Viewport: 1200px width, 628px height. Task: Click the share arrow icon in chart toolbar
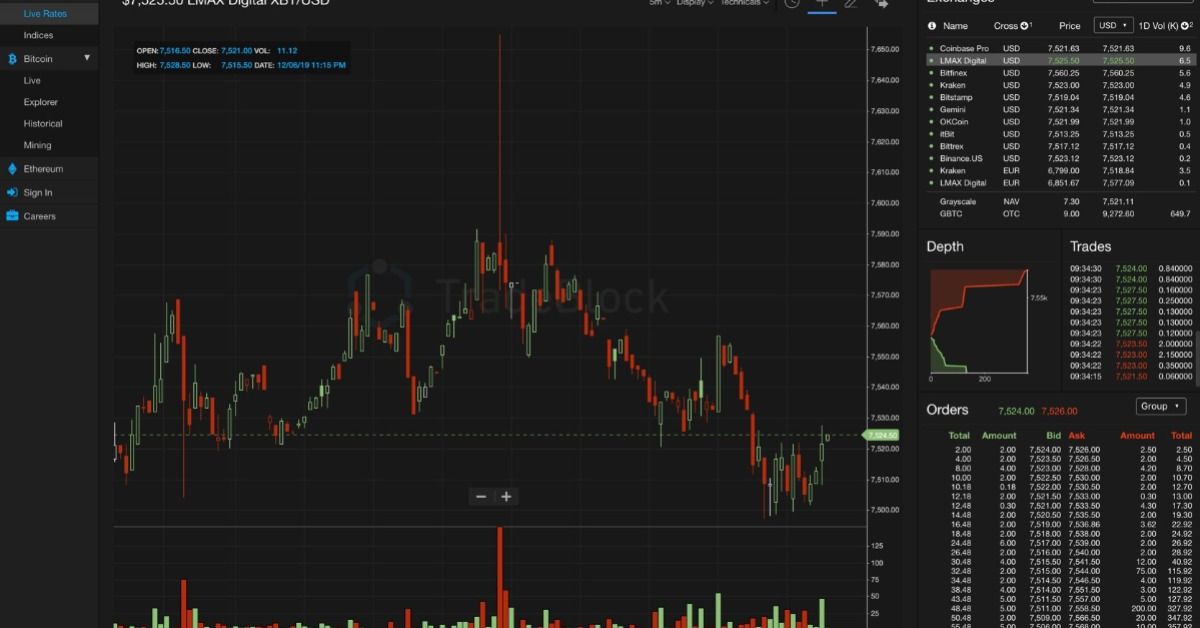(x=881, y=4)
